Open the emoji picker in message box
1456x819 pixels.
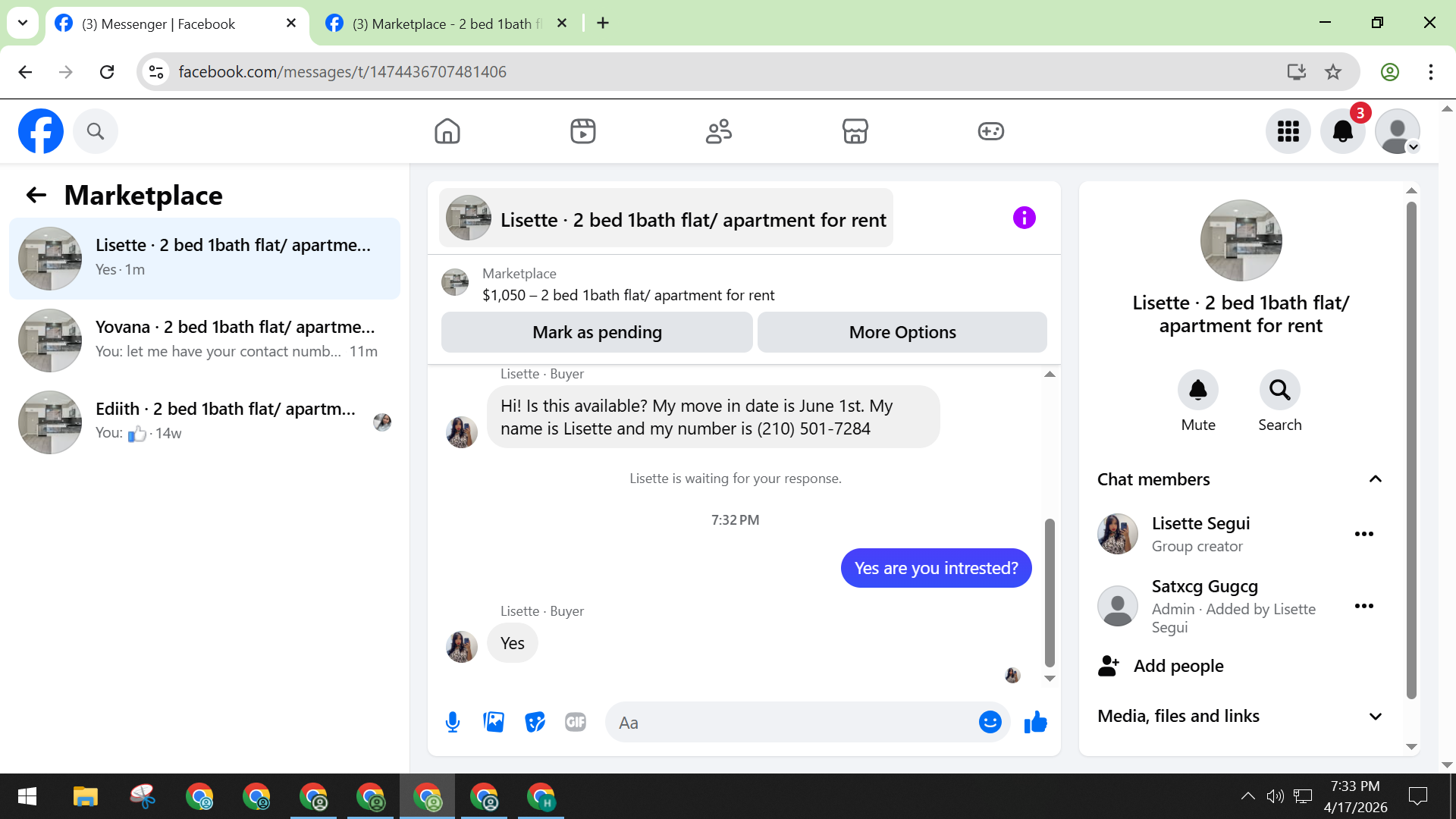tap(990, 722)
